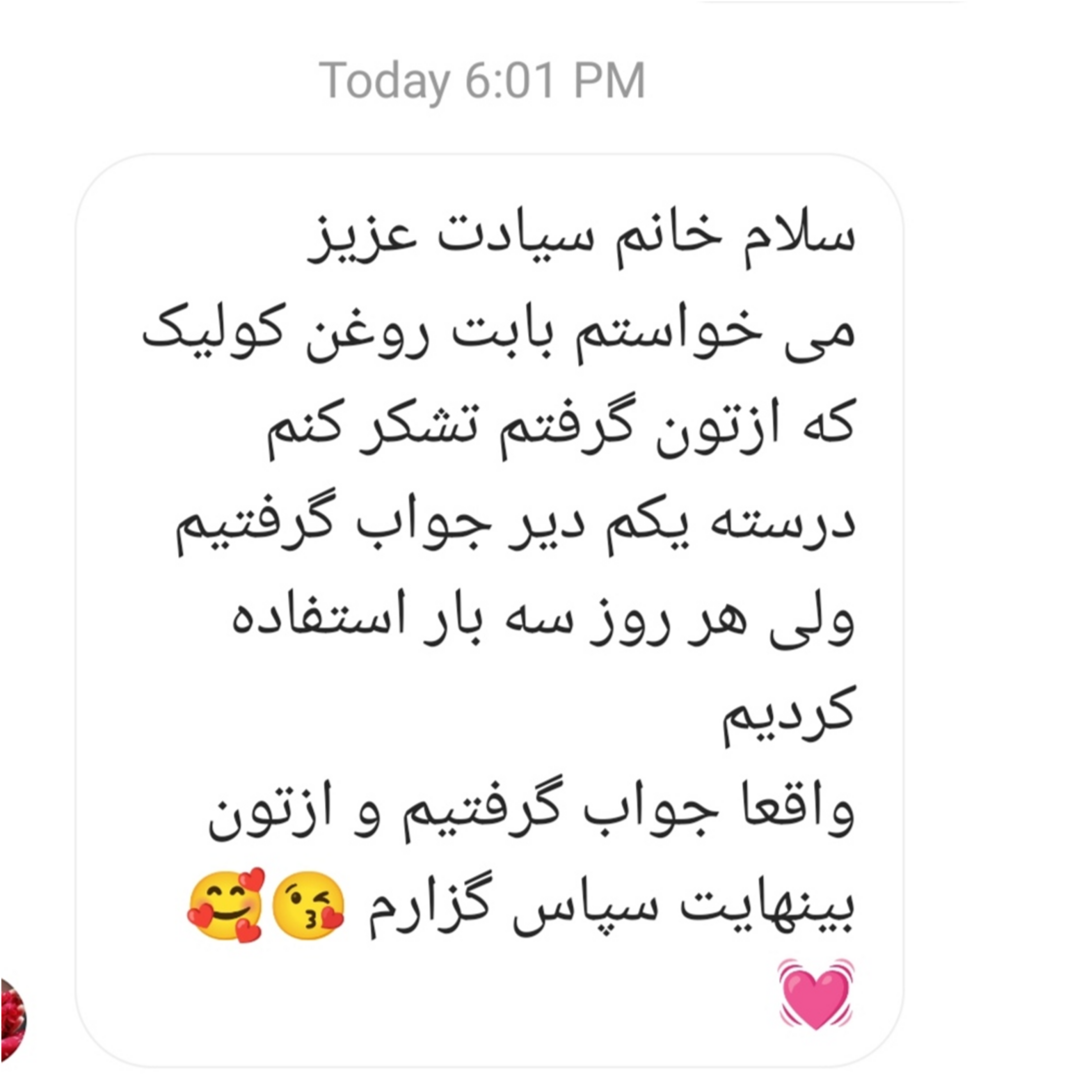The width and height of the screenshot is (1070, 1080).
Task: Open the sender's profile picture avatar
Action: 11,1020
